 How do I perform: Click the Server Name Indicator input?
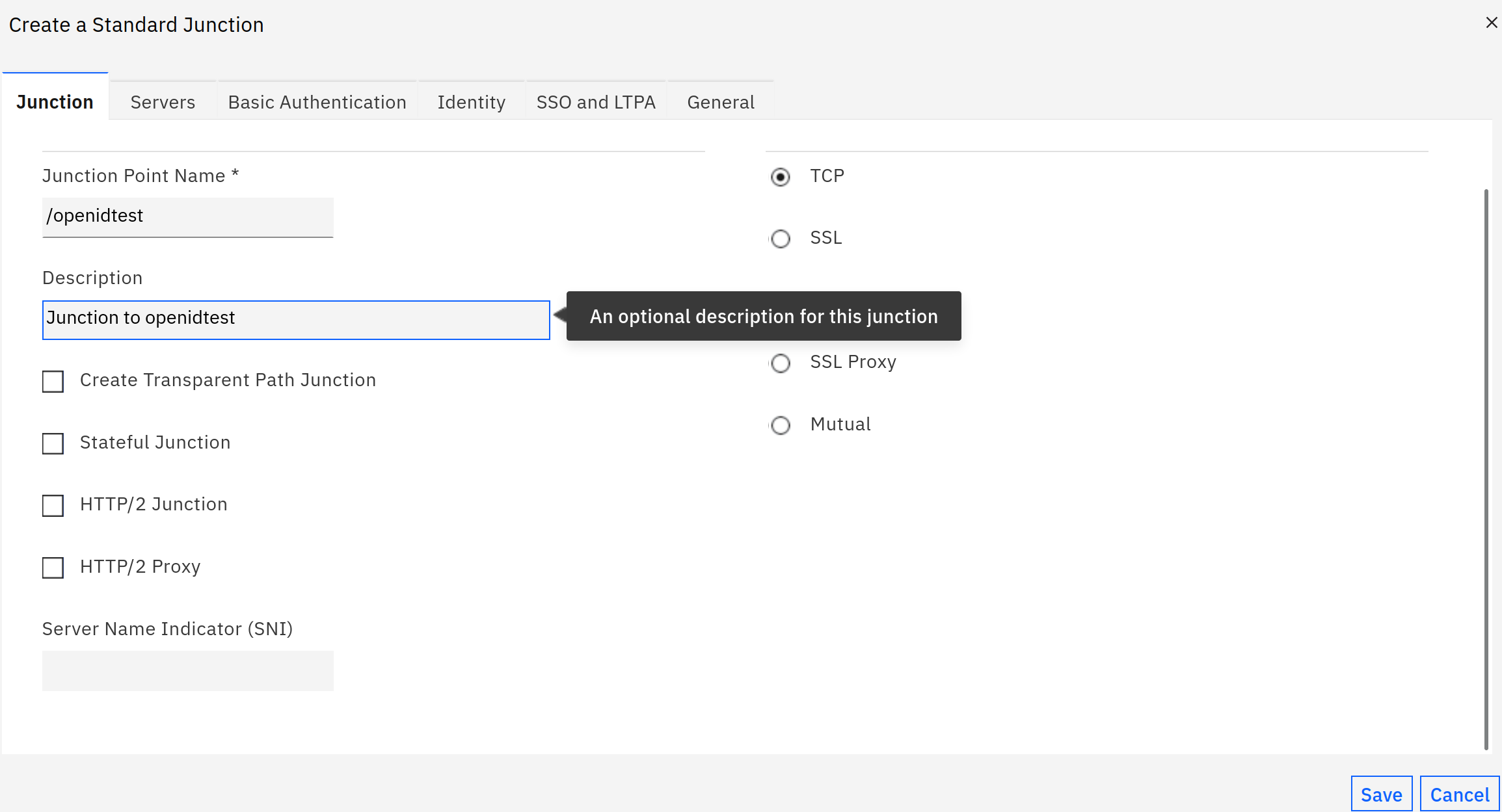[x=187, y=670]
